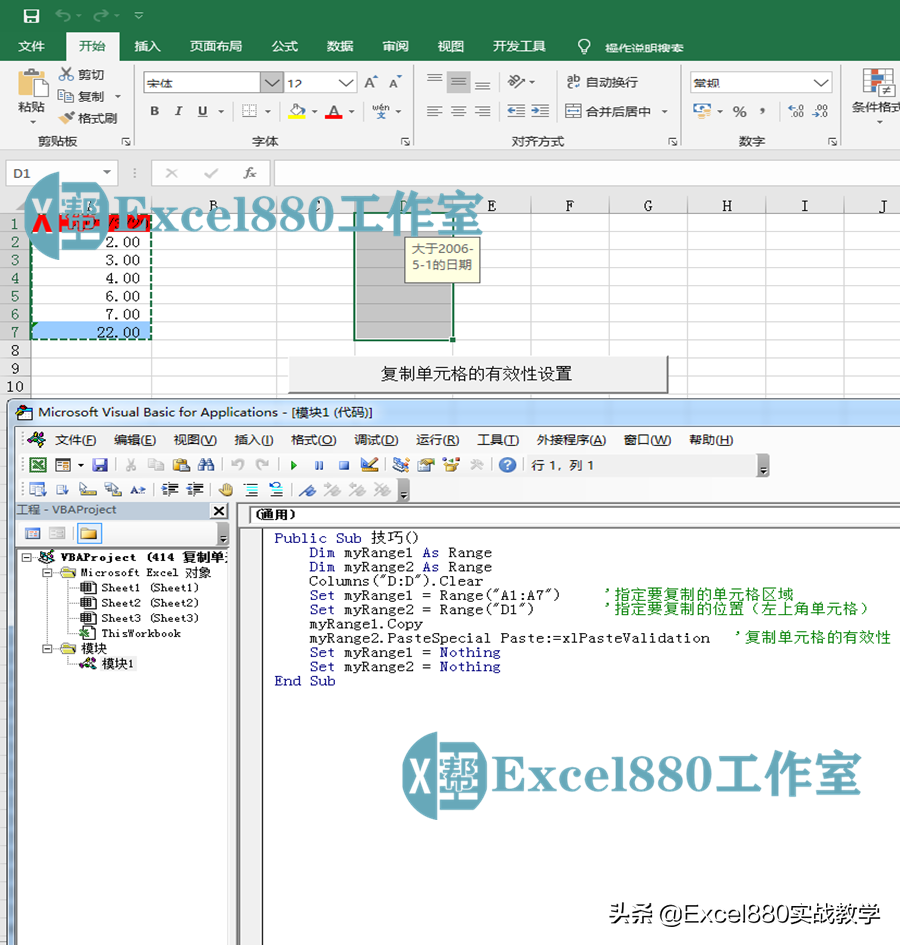The width and height of the screenshot is (900, 945).
Task: Toggle middle vertical alignment in the ribbon
Action: click(x=459, y=83)
